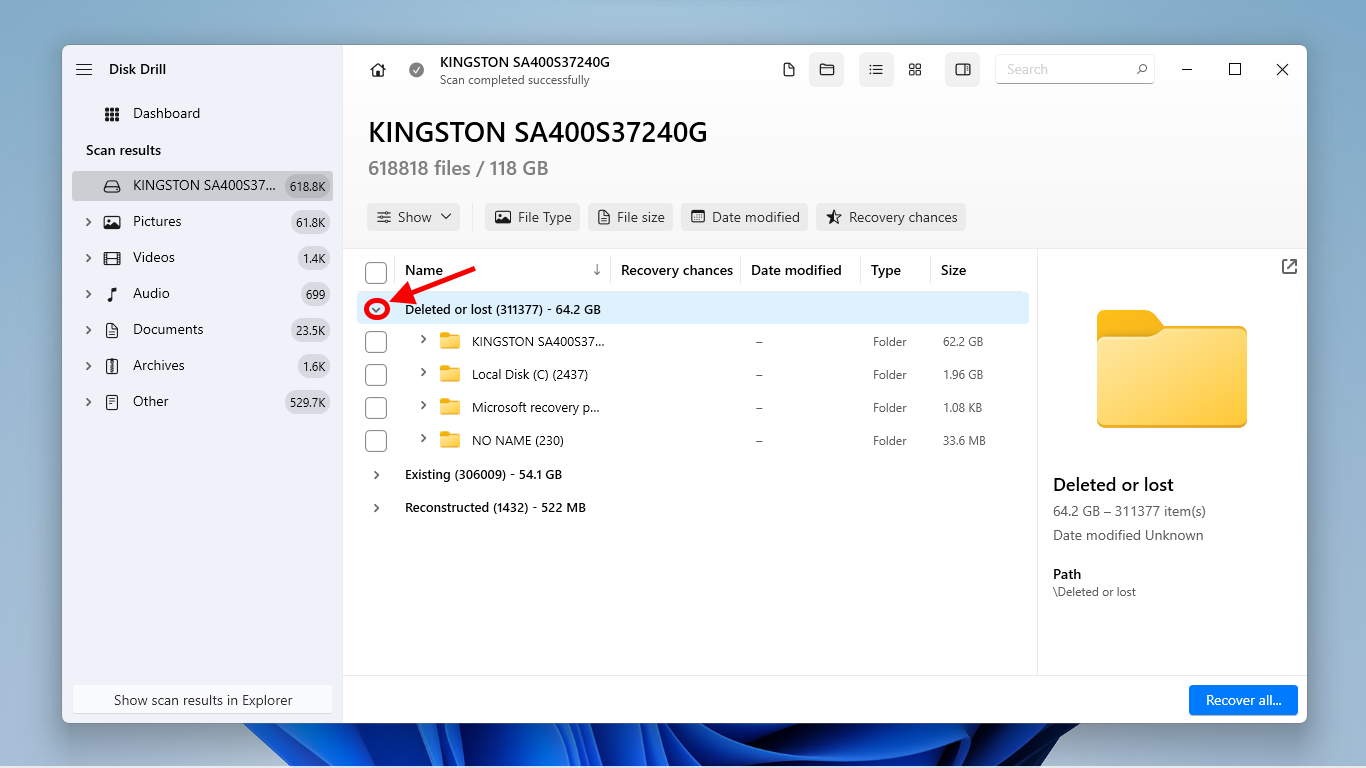1366x768 pixels.
Task: Check the NO NAME (230) checkbox
Action: [x=376, y=441]
